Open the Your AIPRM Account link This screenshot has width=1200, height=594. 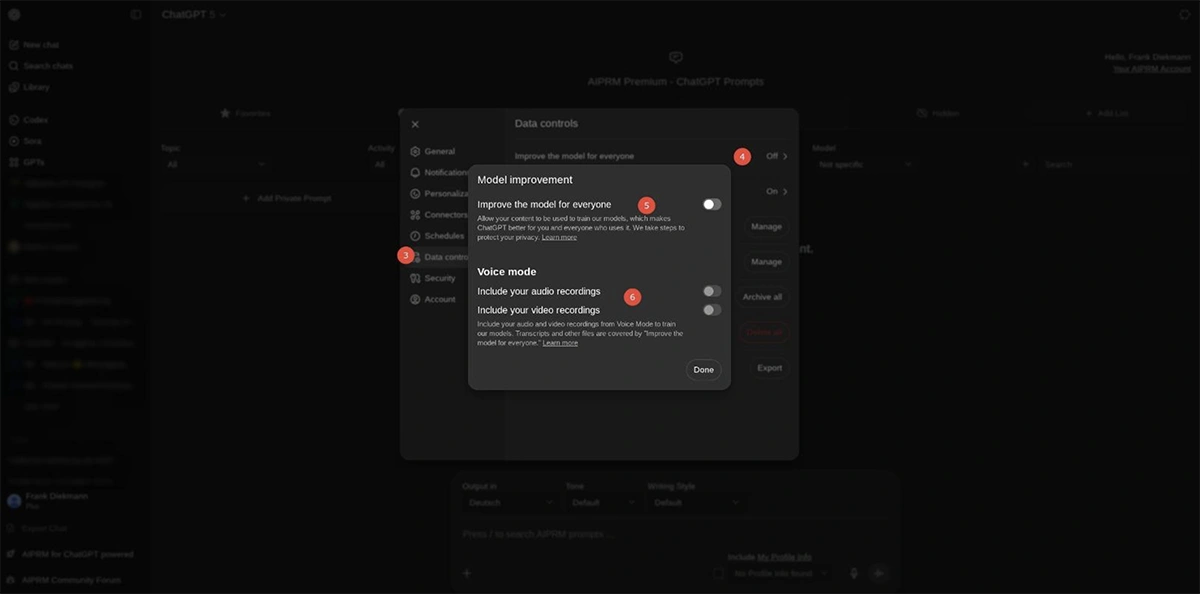[x=1152, y=69]
